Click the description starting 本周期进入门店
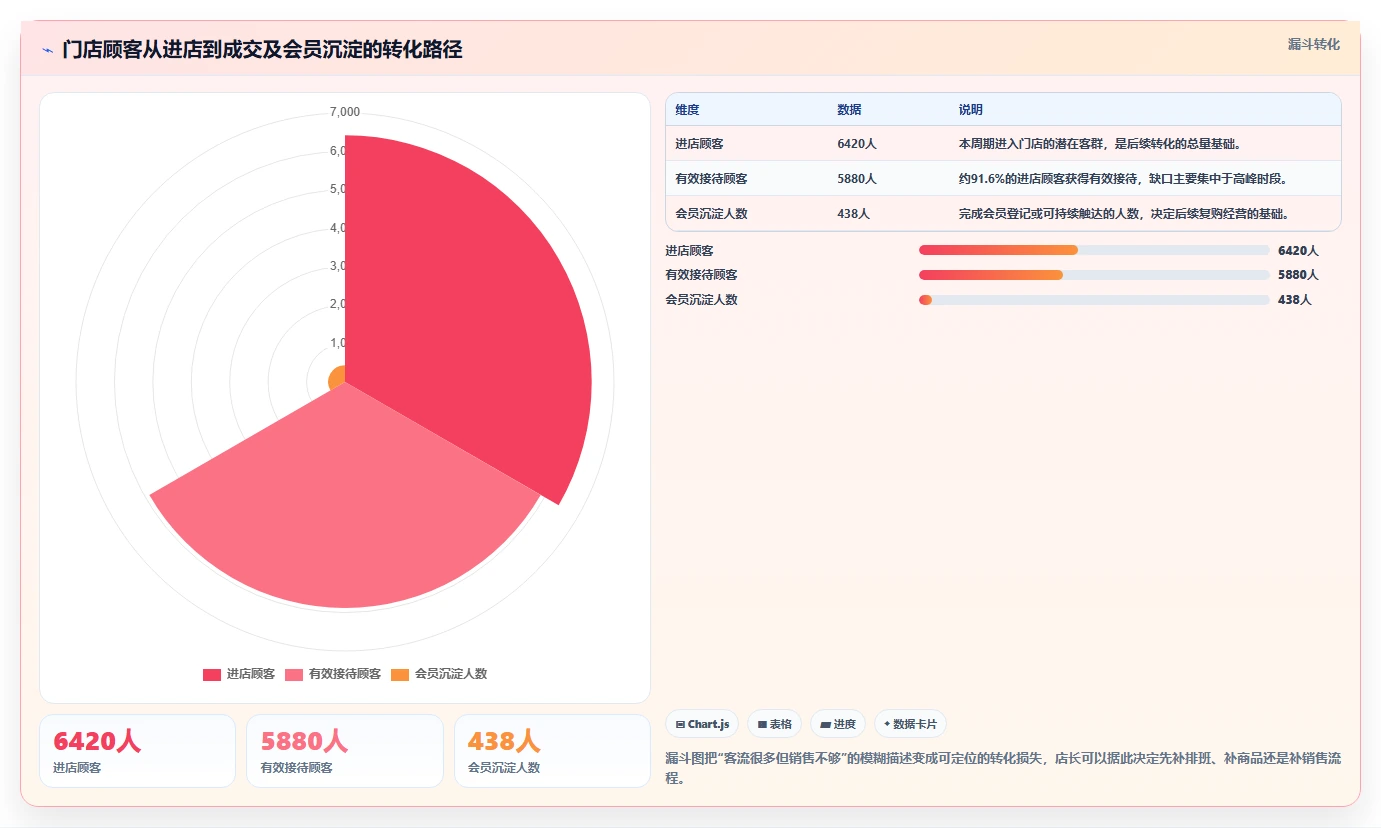Viewport: 1381px width, 828px height. coord(1100,144)
